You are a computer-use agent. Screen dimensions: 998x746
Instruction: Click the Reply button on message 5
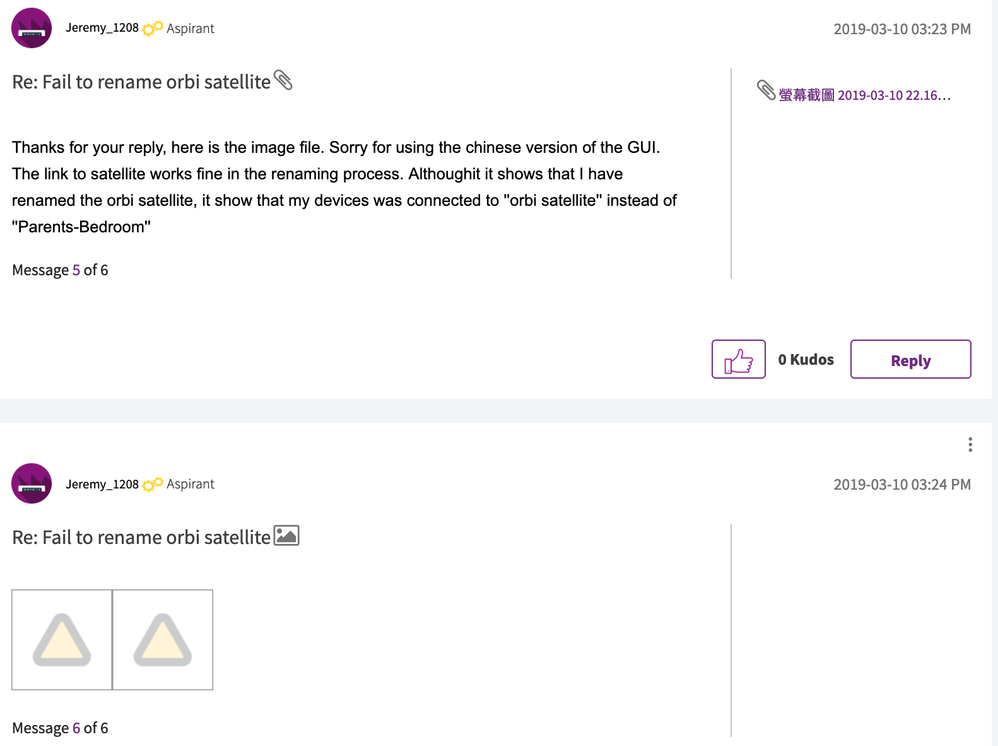(910, 360)
